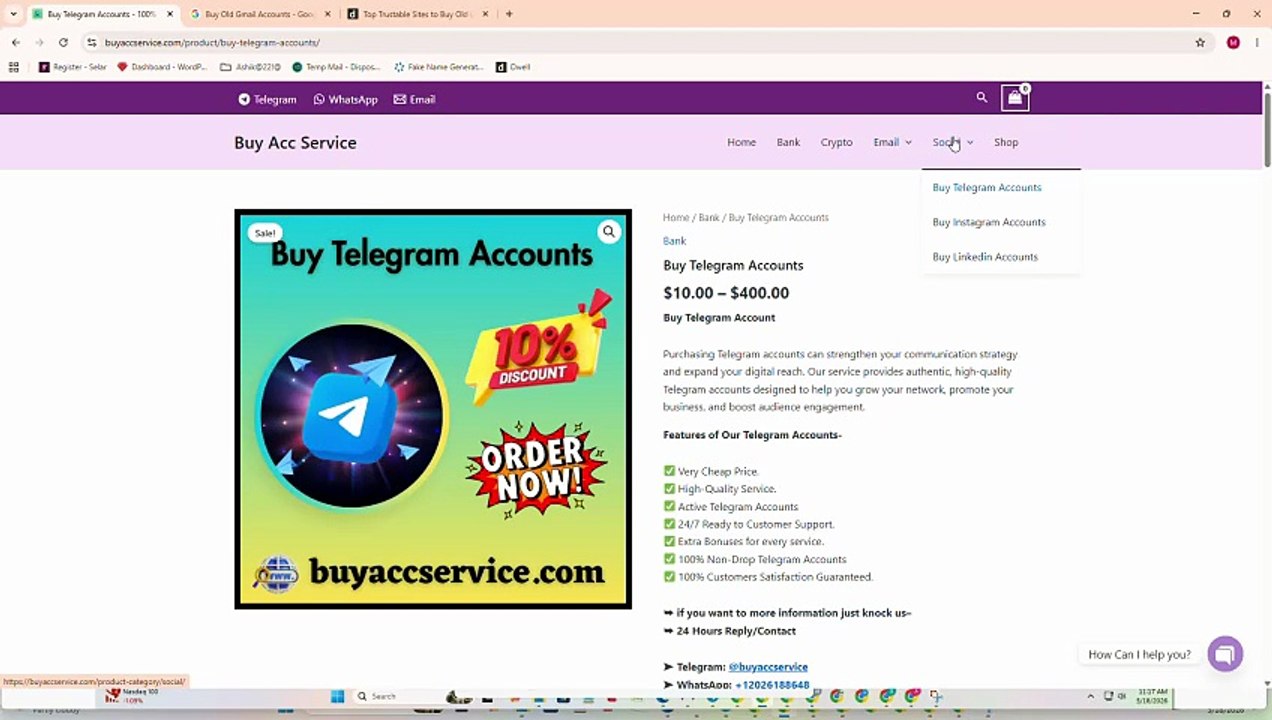Choose Buy Linkedin Accounts in submenu
The width and height of the screenshot is (1272, 720).
coord(984,257)
